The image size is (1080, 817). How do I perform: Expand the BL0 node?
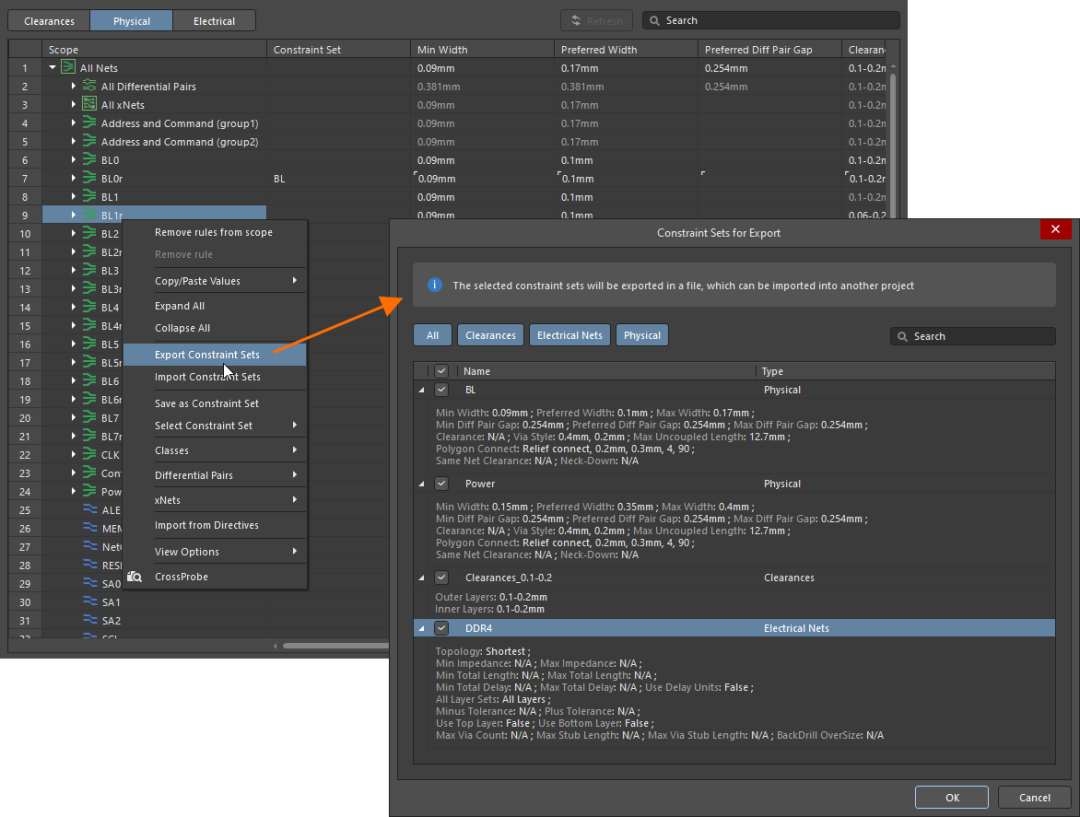(74, 159)
